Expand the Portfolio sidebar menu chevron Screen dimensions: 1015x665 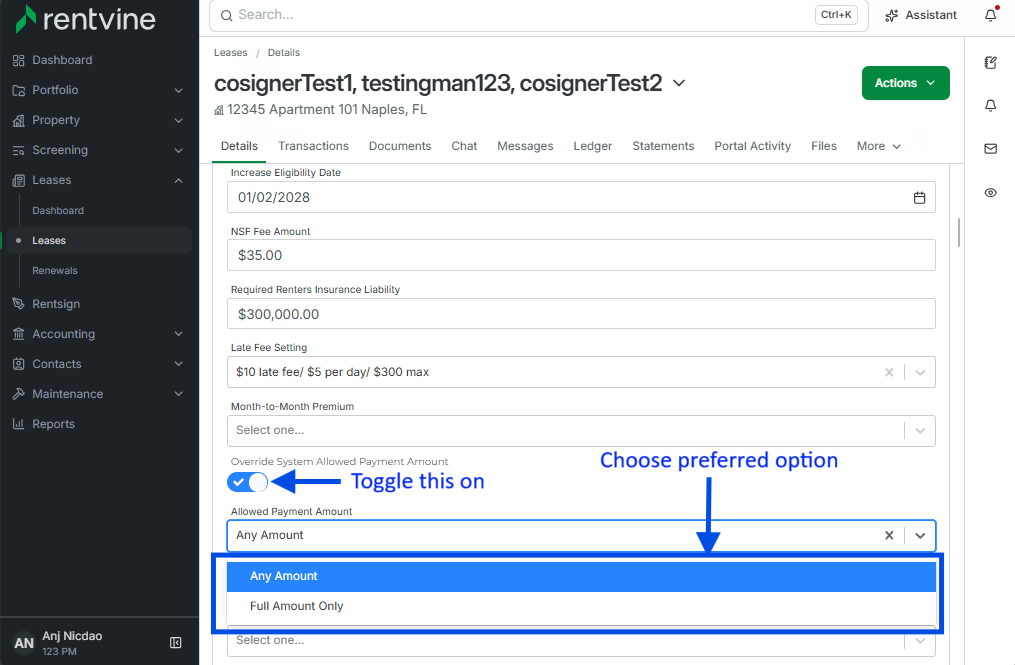[179, 91]
